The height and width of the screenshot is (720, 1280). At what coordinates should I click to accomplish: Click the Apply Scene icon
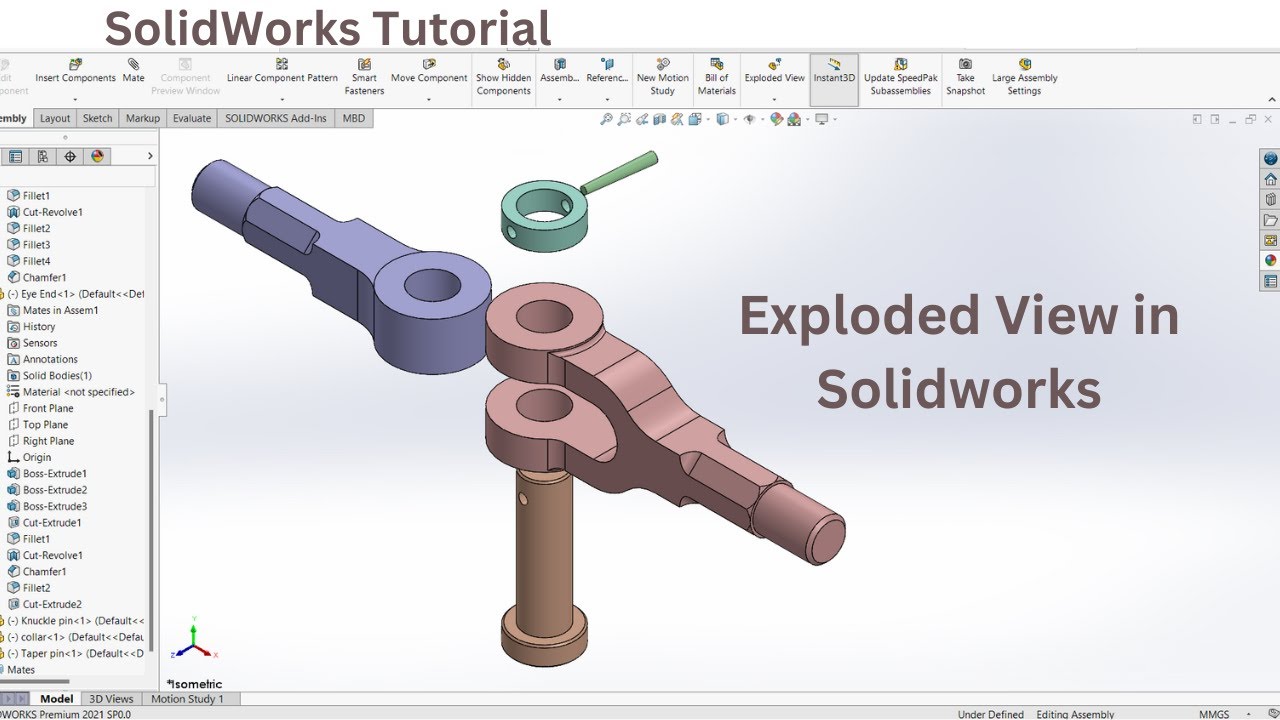[x=794, y=119]
